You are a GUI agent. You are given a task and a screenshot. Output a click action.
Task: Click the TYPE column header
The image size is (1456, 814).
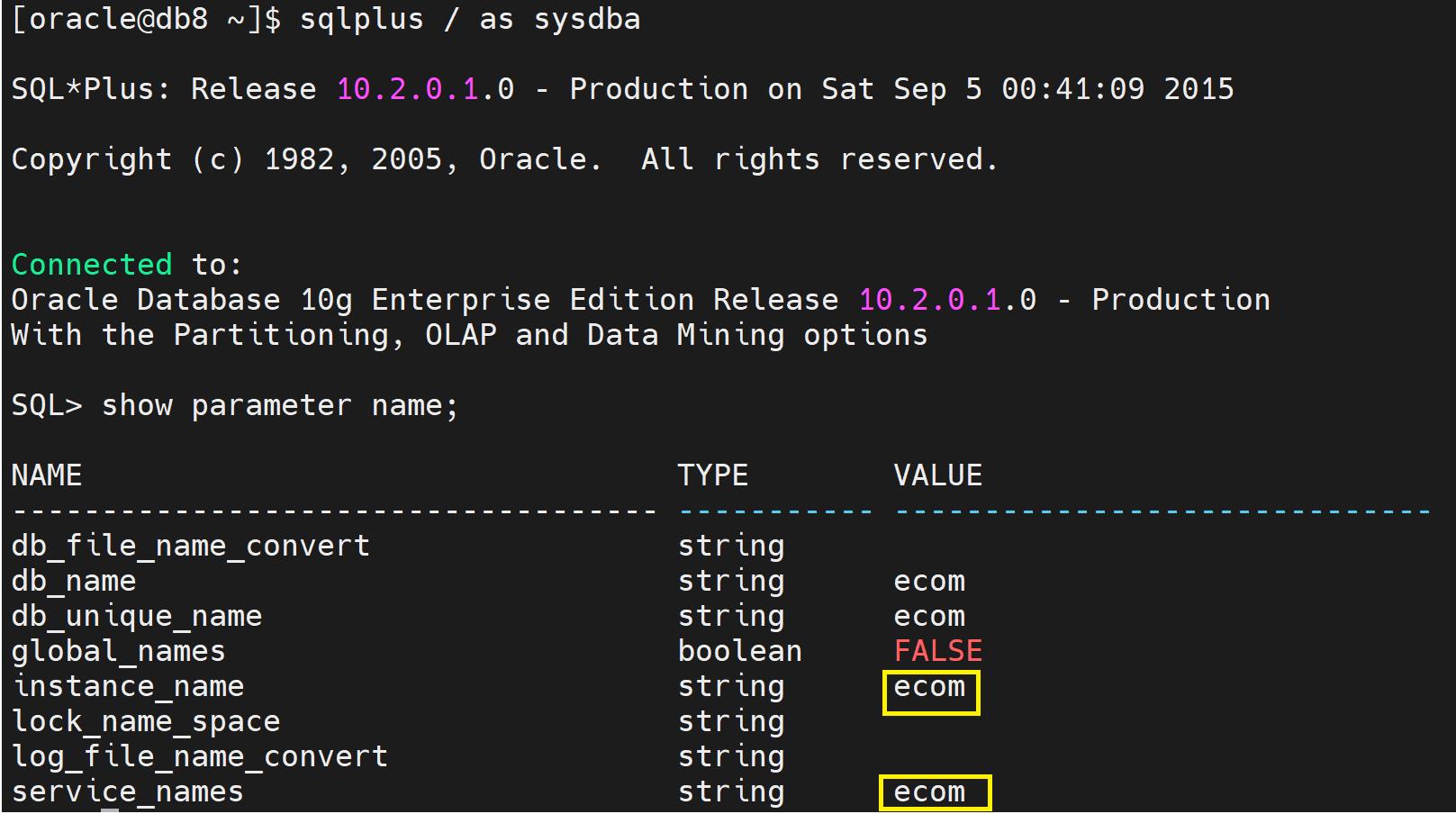click(x=713, y=475)
